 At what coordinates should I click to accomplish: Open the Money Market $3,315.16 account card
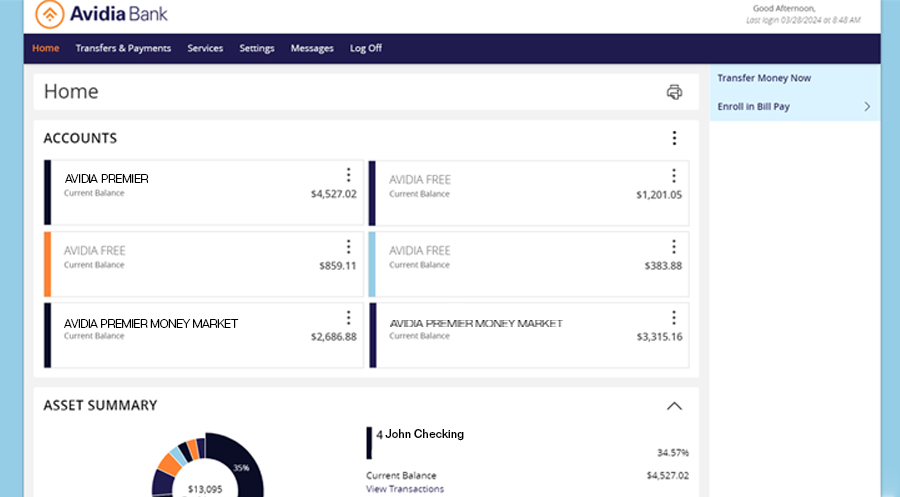(x=529, y=335)
